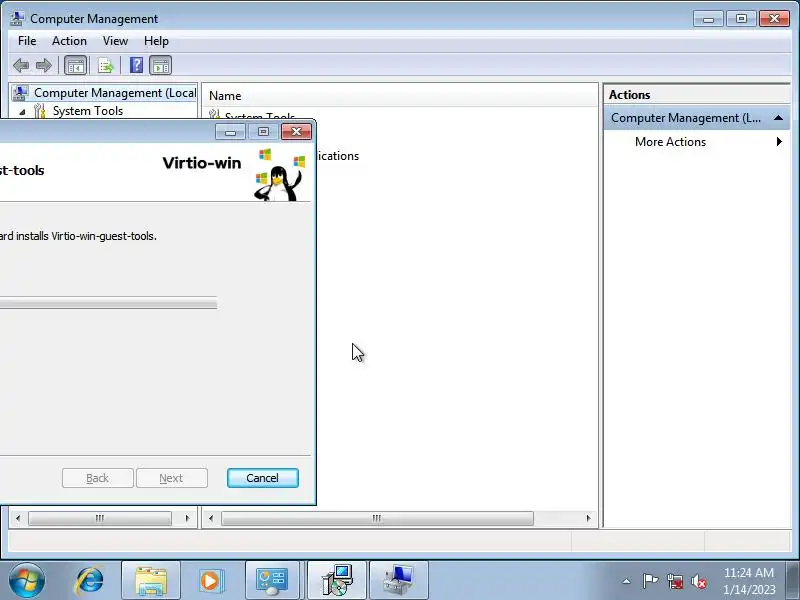The image size is (800, 600).
Task: Minimize the Virtio-win installer window
Action: point(230,132)
